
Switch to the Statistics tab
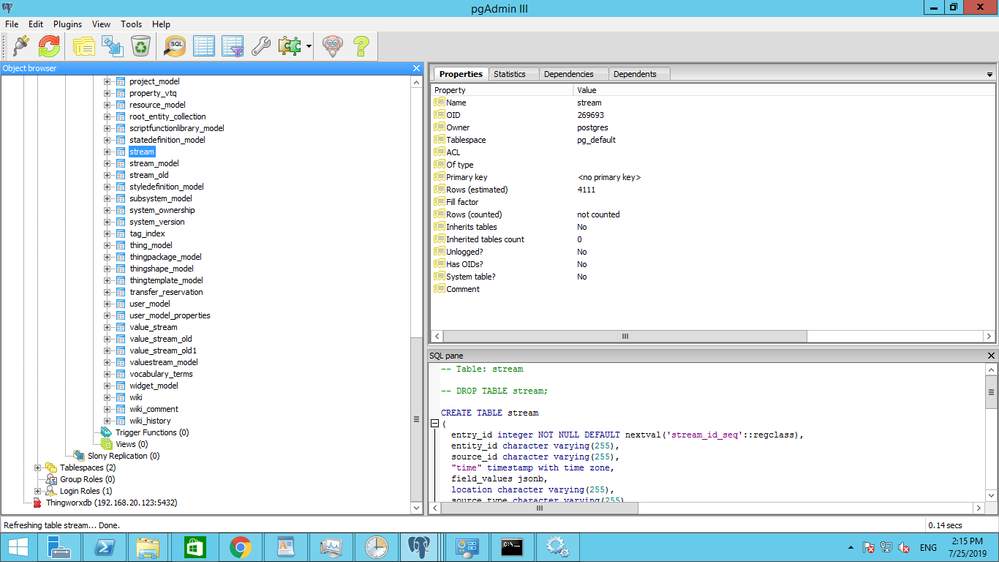tap(510, 74)
